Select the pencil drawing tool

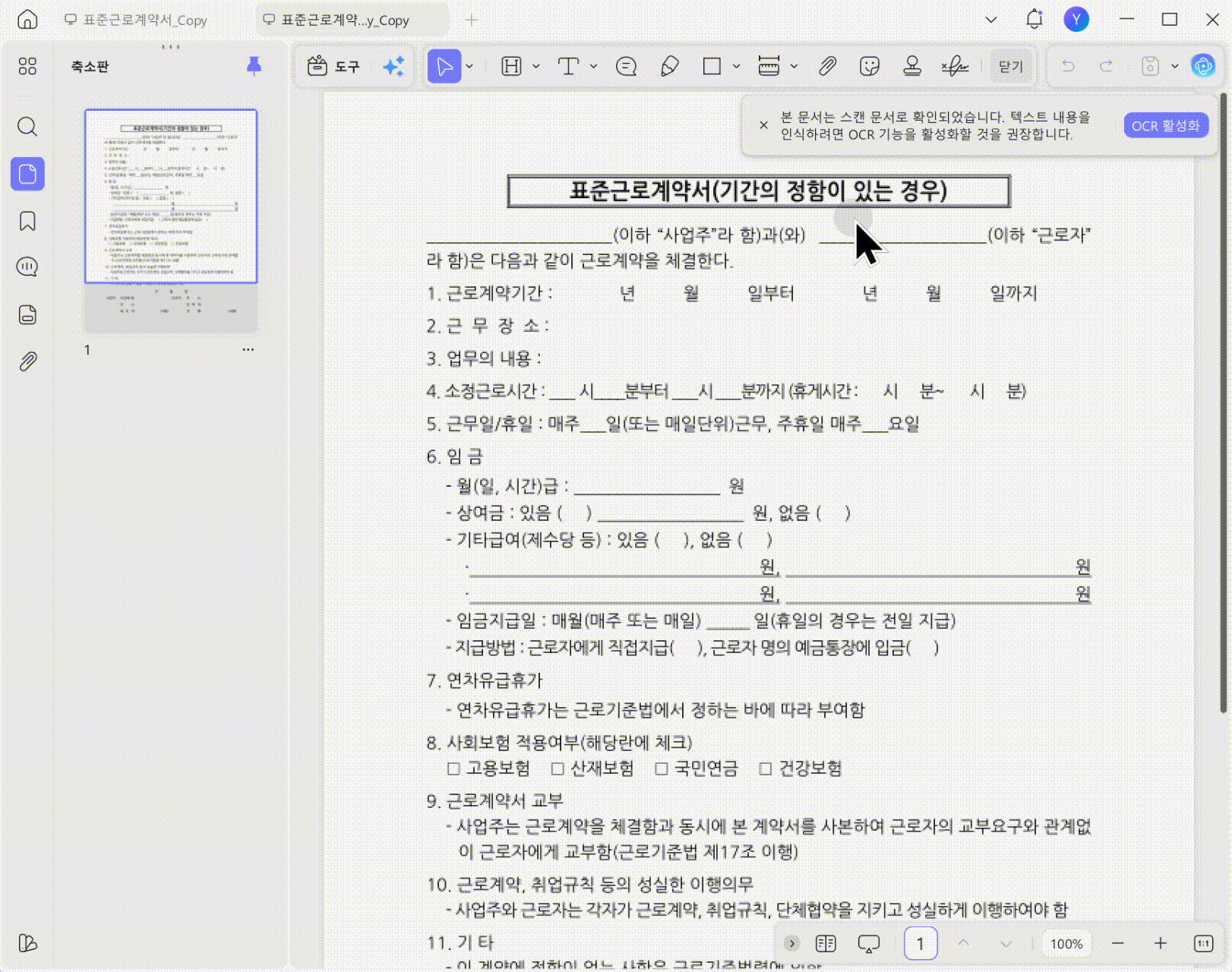(x=669, y=67)
